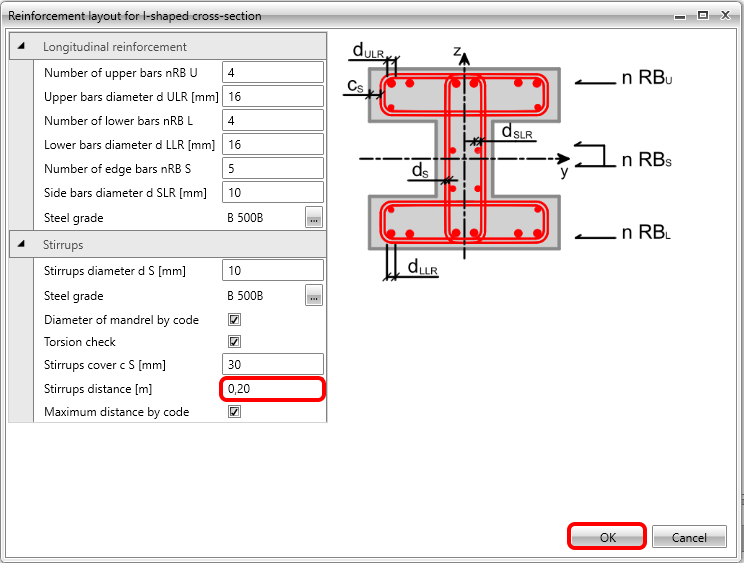Collapse the Longitudinal reinforcement section
The width and height of the screenshot is (744, 563).
coord(22,46)
